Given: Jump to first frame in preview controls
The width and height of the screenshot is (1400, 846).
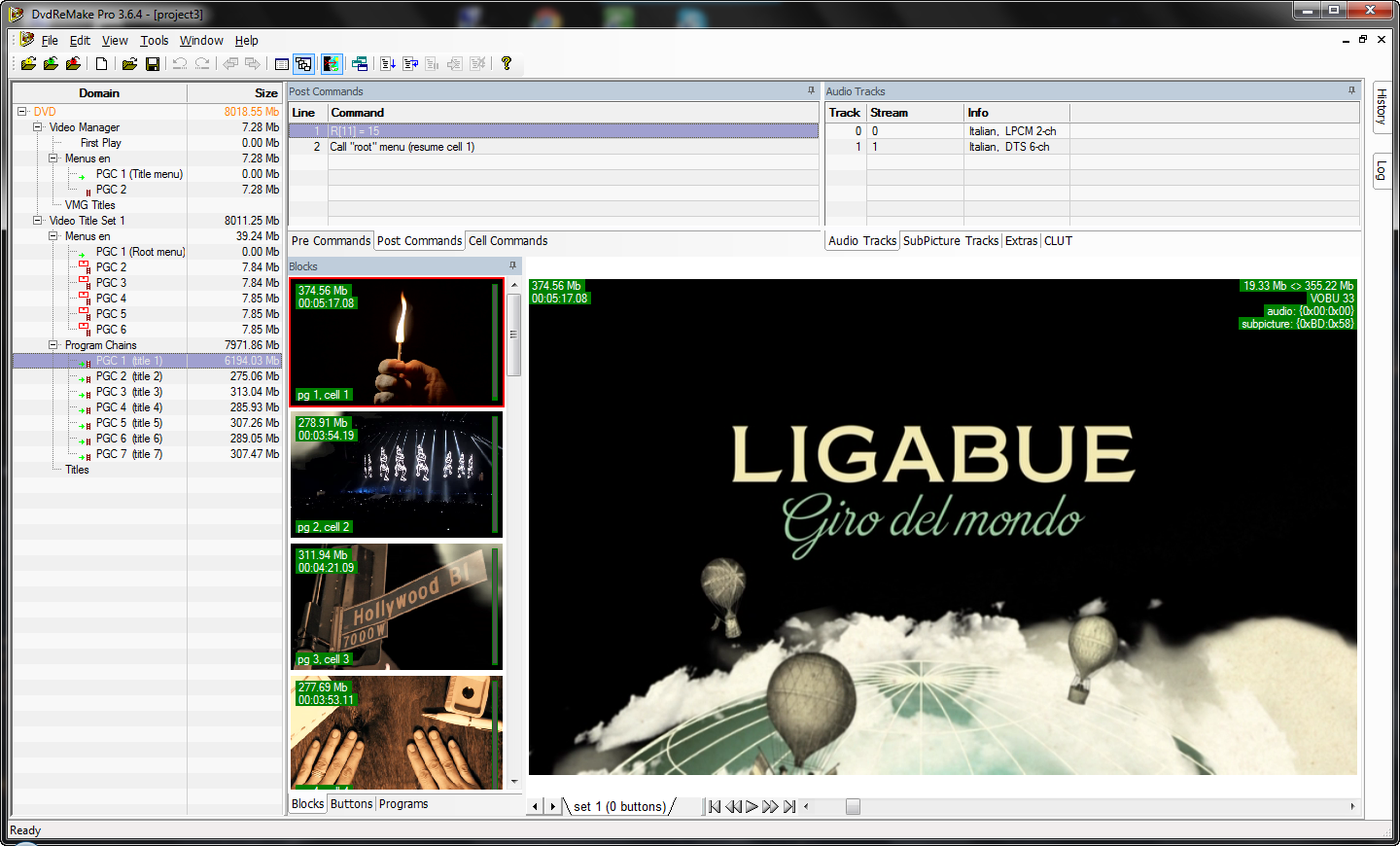Looking at the screenshot, I should click(x=715, y=806).
